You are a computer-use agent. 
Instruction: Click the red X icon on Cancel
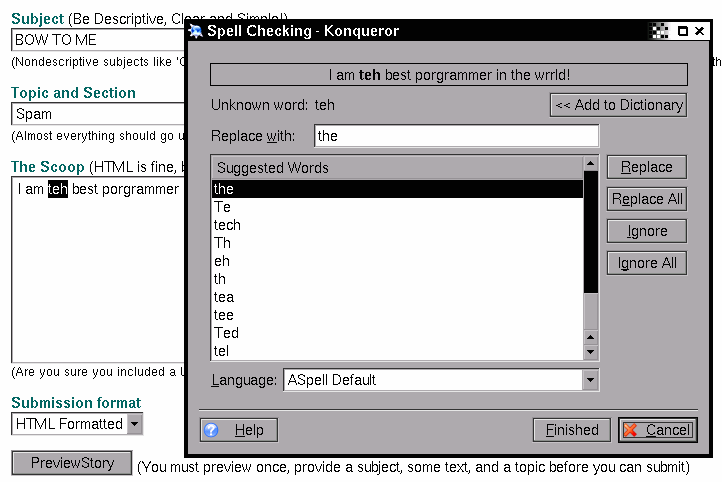pyautogui.click(x=631, y=430)
